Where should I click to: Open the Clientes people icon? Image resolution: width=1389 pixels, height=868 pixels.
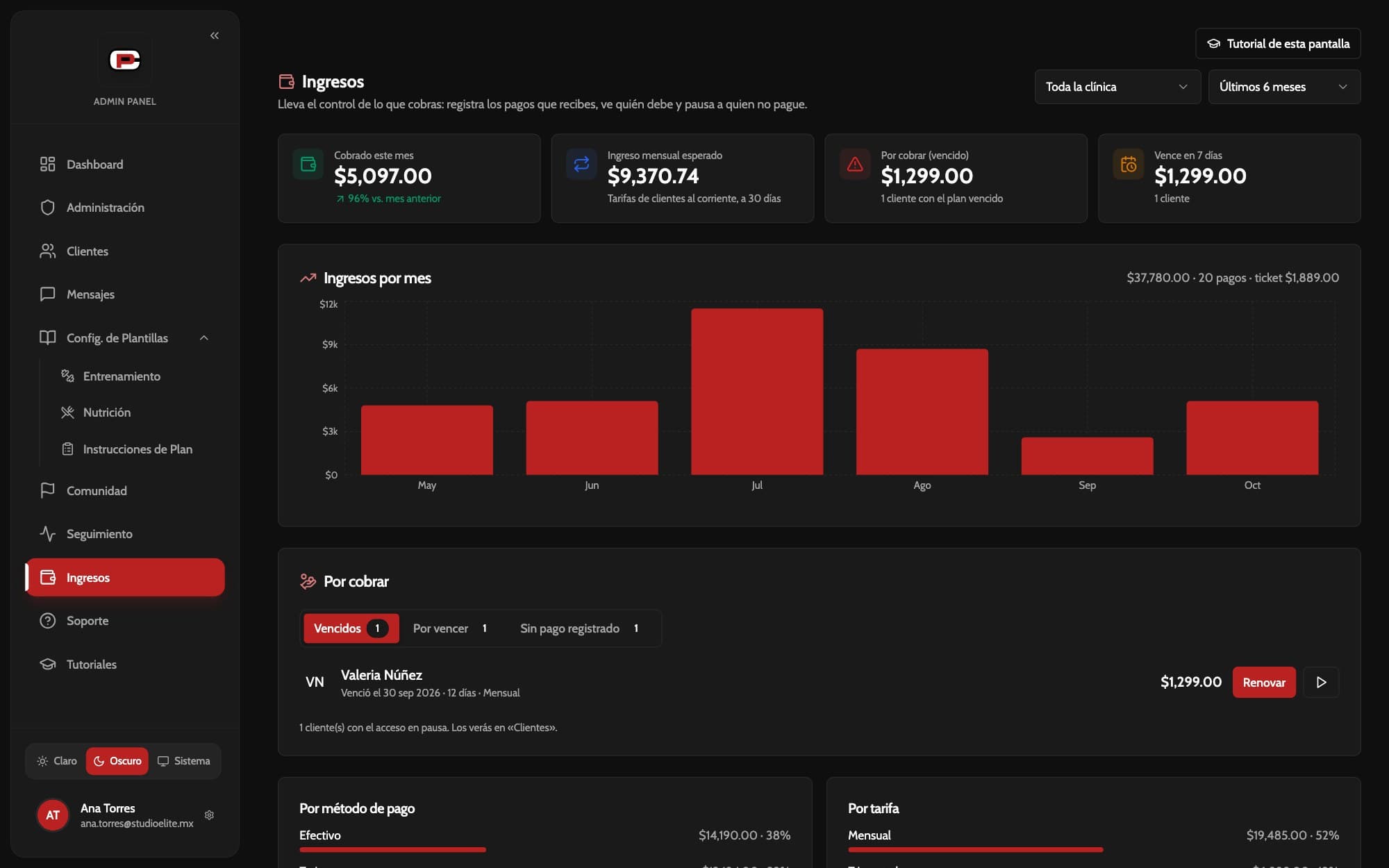[47, 251]
